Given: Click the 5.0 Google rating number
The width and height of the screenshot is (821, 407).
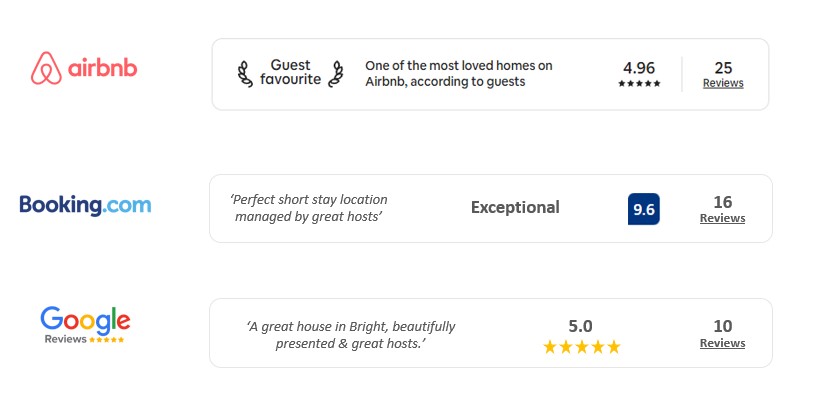Looking at the screenshot, I should [580, 326].
